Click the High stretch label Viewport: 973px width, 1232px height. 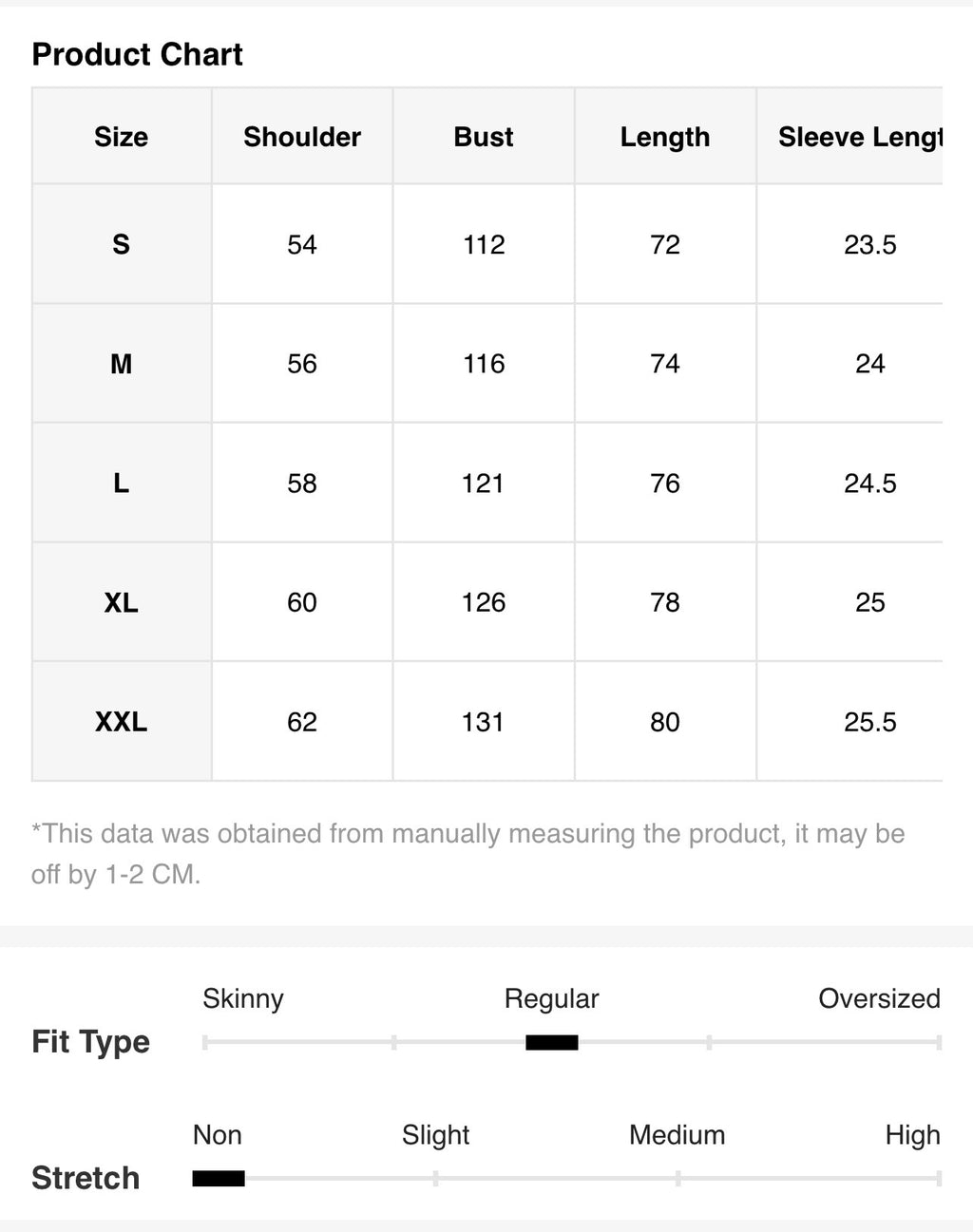pos(912,1135)
